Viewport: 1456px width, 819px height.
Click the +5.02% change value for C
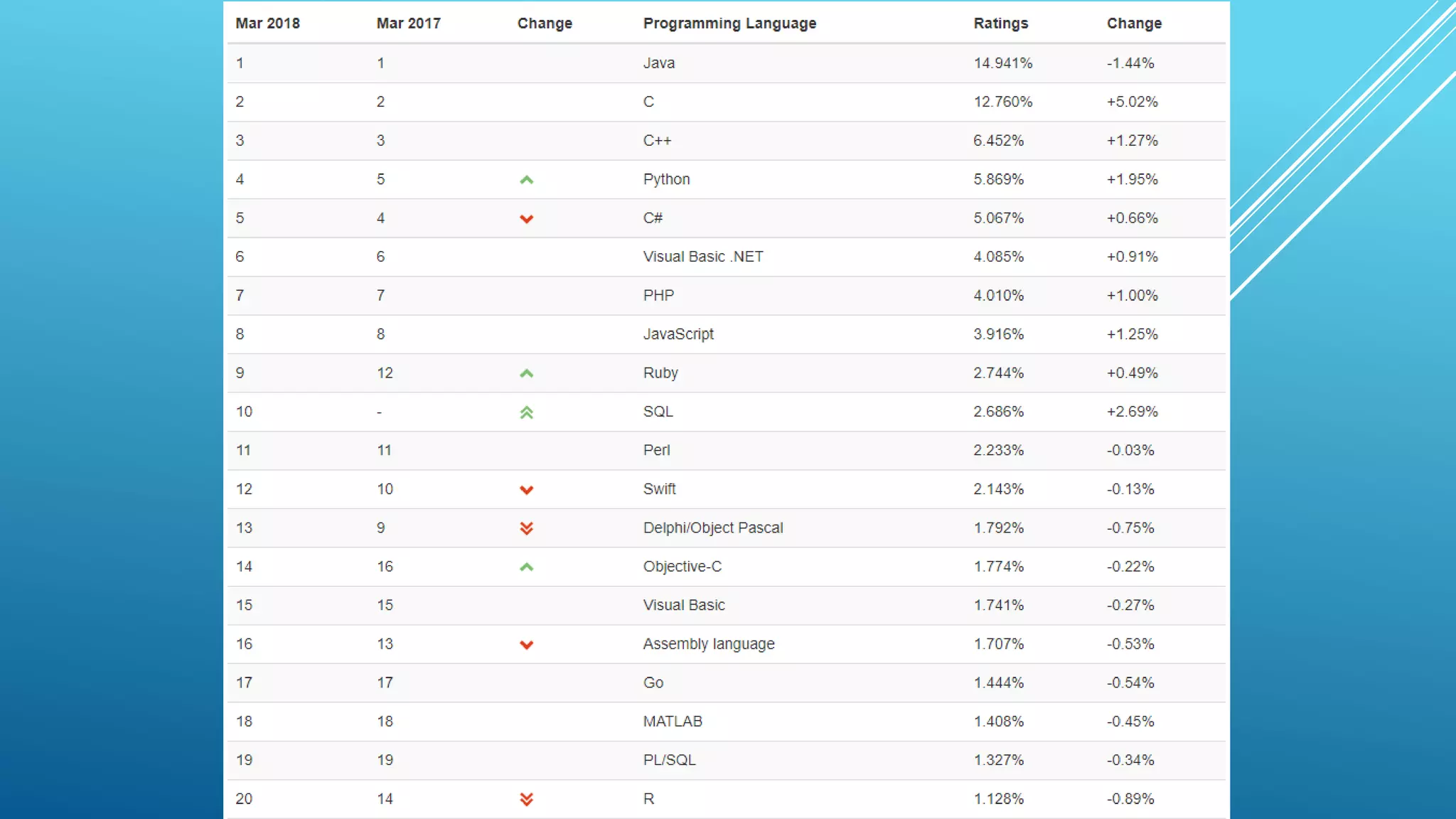[1132, 102]
